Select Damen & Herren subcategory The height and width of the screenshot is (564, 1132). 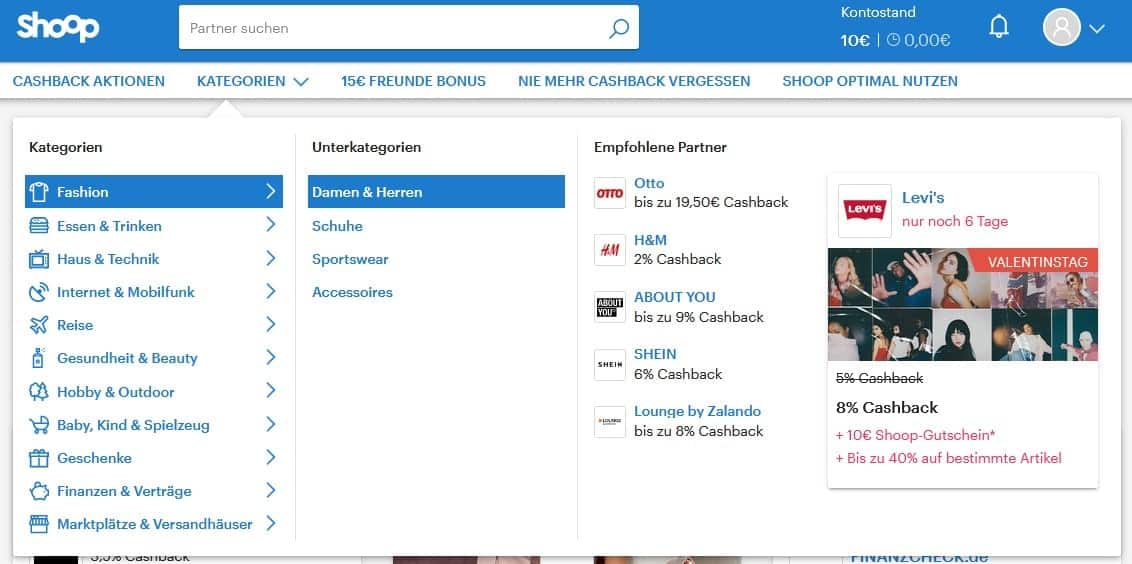[436, 191]
